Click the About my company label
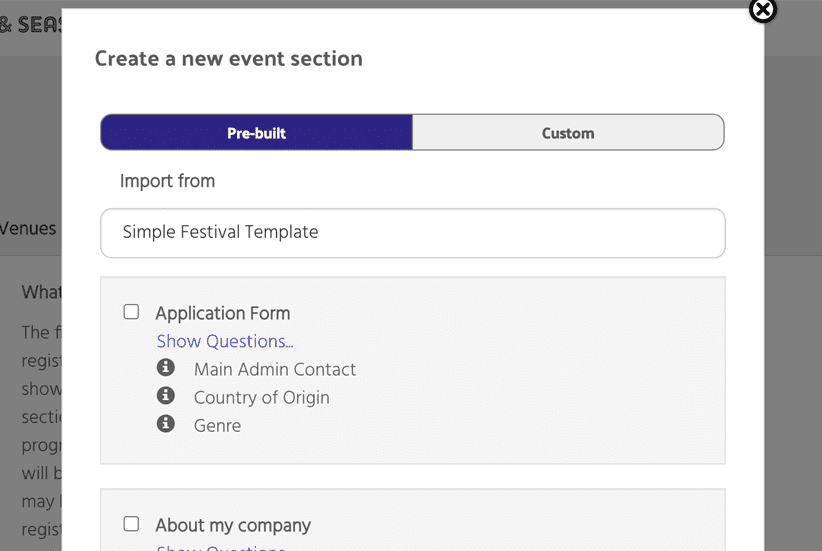The image size is (822, 551). 233,525
